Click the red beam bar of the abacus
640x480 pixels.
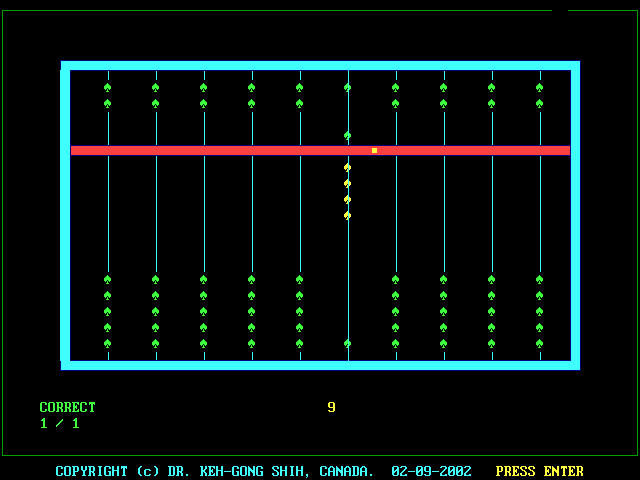coord(320,151)
